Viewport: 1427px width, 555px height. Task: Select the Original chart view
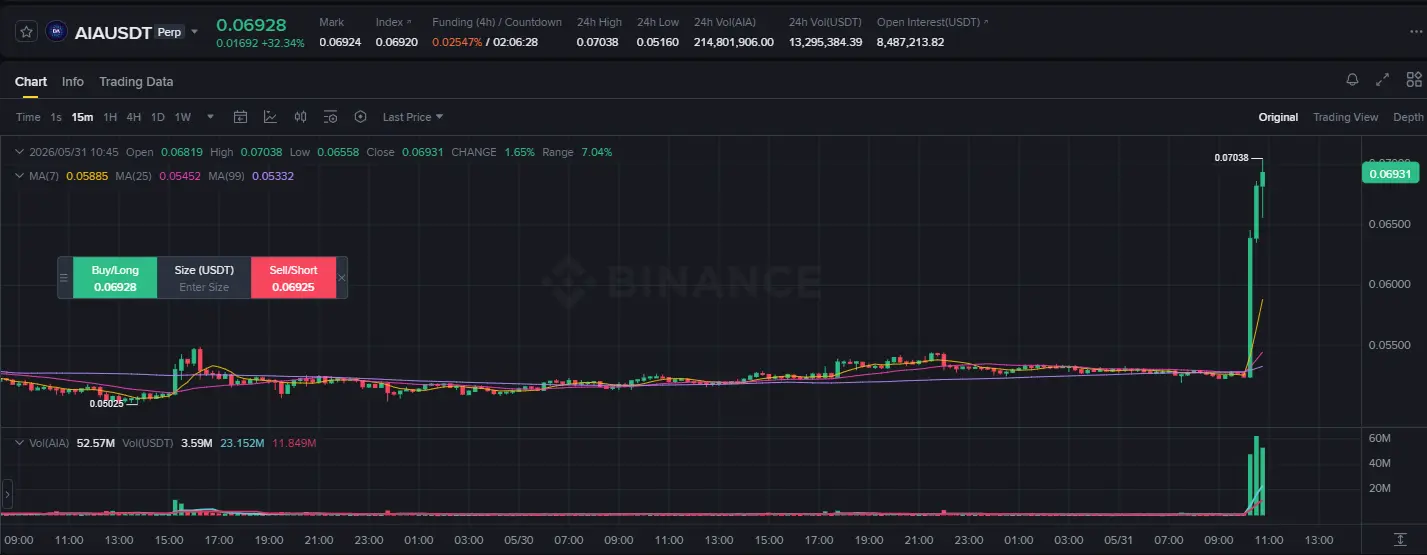click(1278, 117)
